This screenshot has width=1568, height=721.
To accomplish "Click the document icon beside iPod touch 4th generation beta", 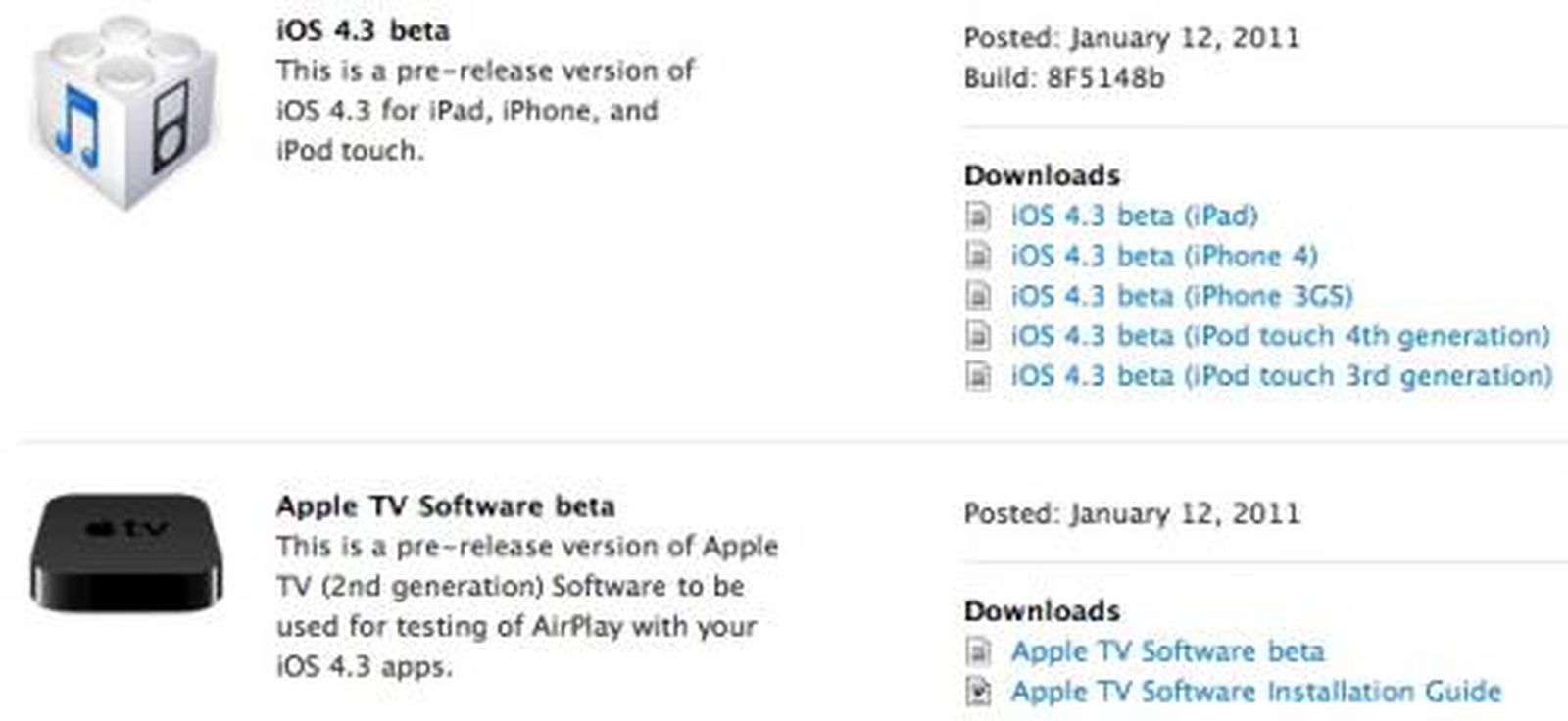I will pos(976,335).
